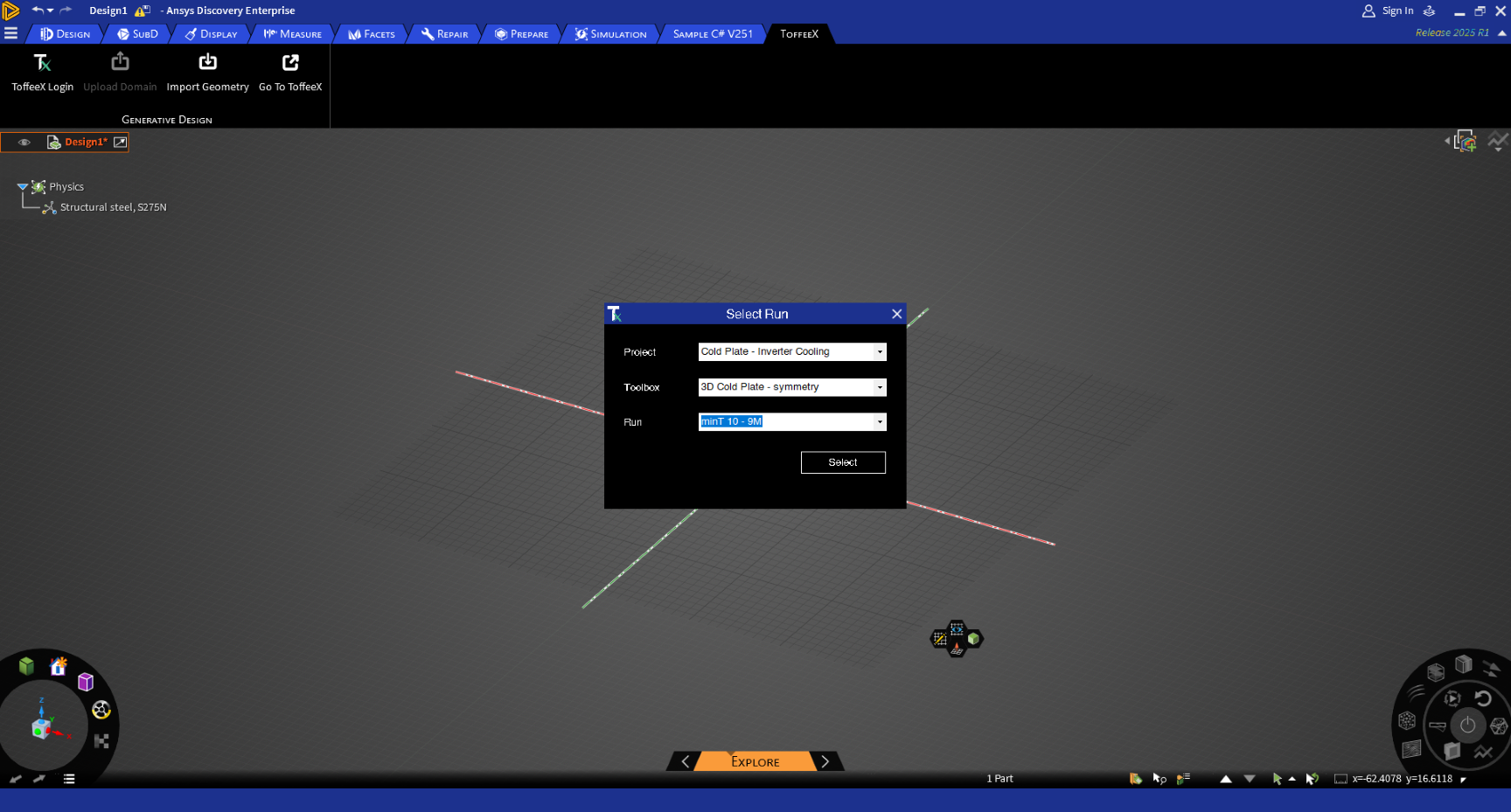Image resolution: width=1511 pixels, height=812 pixels.
Task: Click the 1 Part status text
Action: (x=999, y=778)
